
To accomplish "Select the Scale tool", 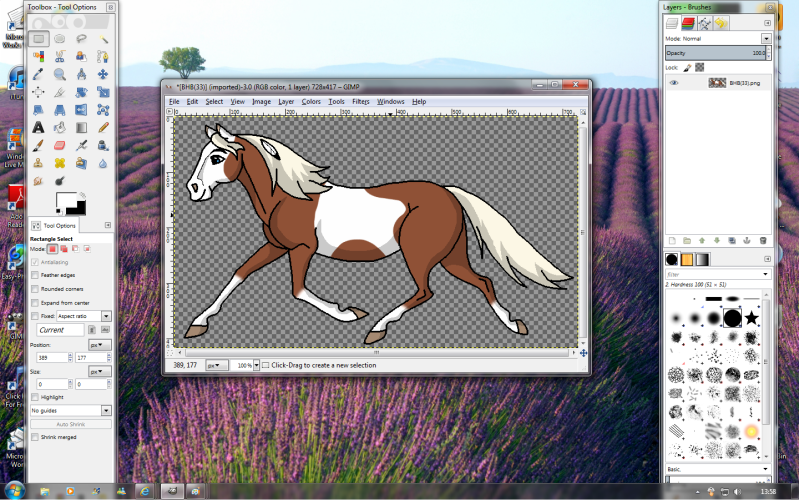I will point(103,92).
